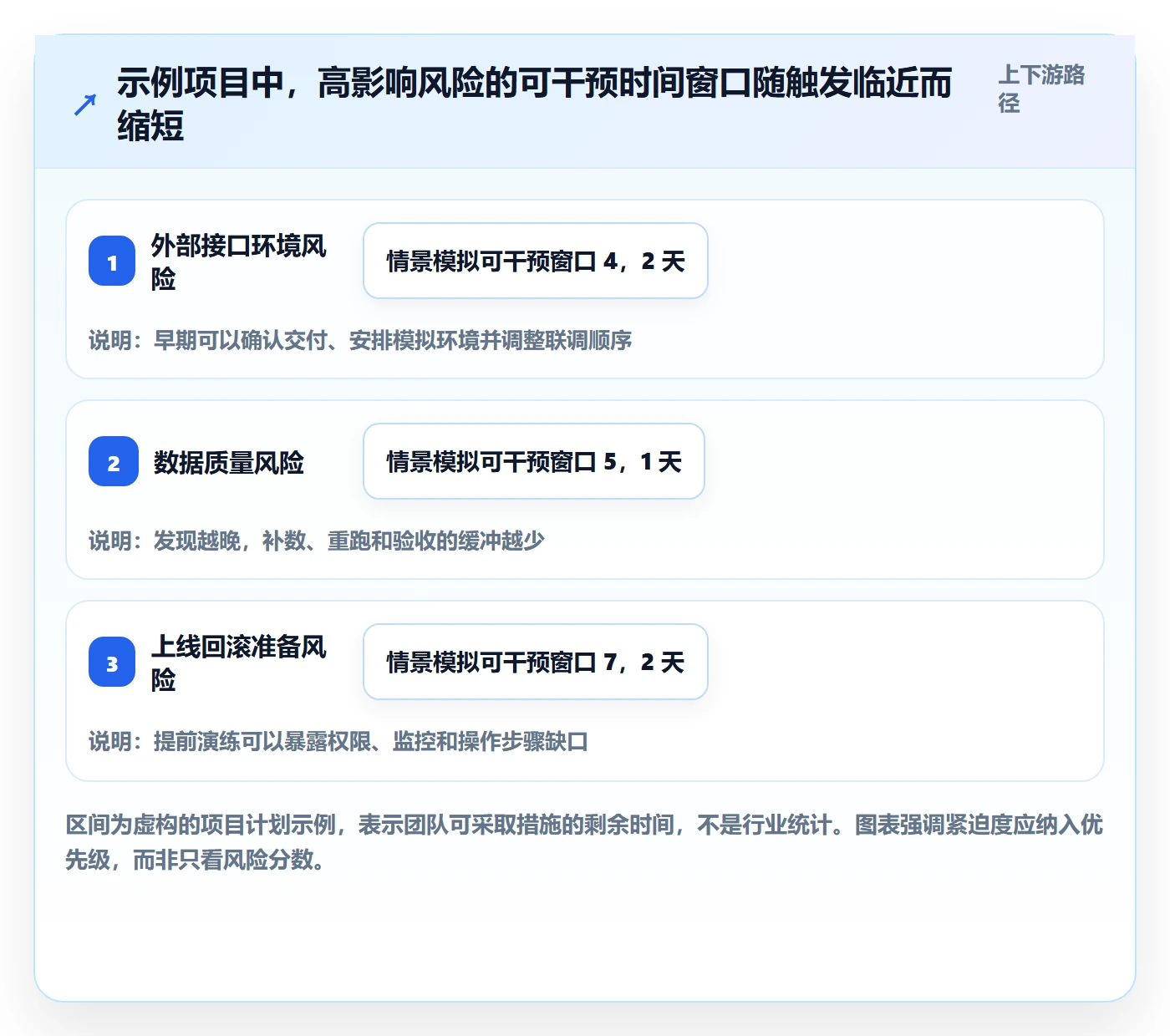Click the footnote starting with 区间为虚构的项目计划示例

(584, 842)
